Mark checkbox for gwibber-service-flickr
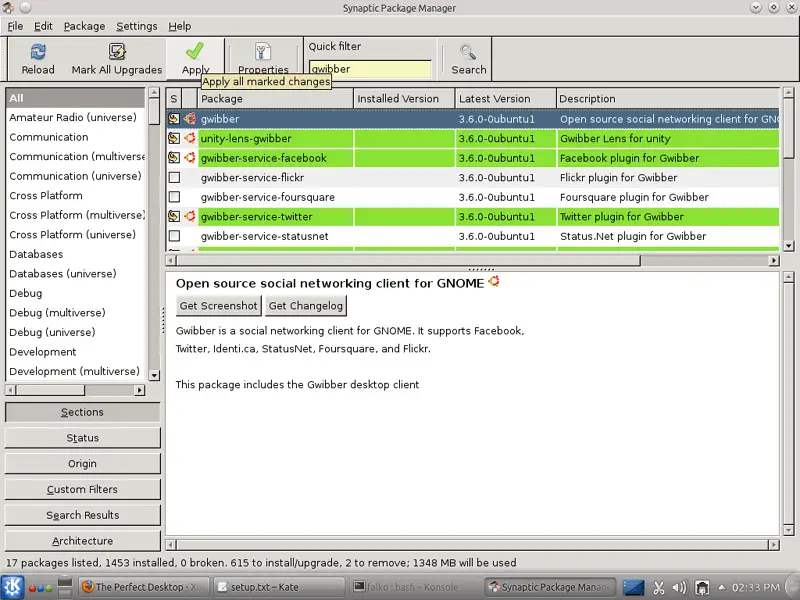 coord(174,178)
